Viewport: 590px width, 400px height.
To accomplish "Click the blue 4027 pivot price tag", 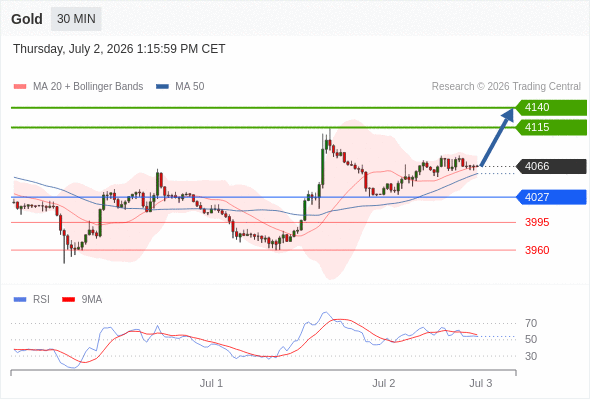I will click(x=551, y=197).
